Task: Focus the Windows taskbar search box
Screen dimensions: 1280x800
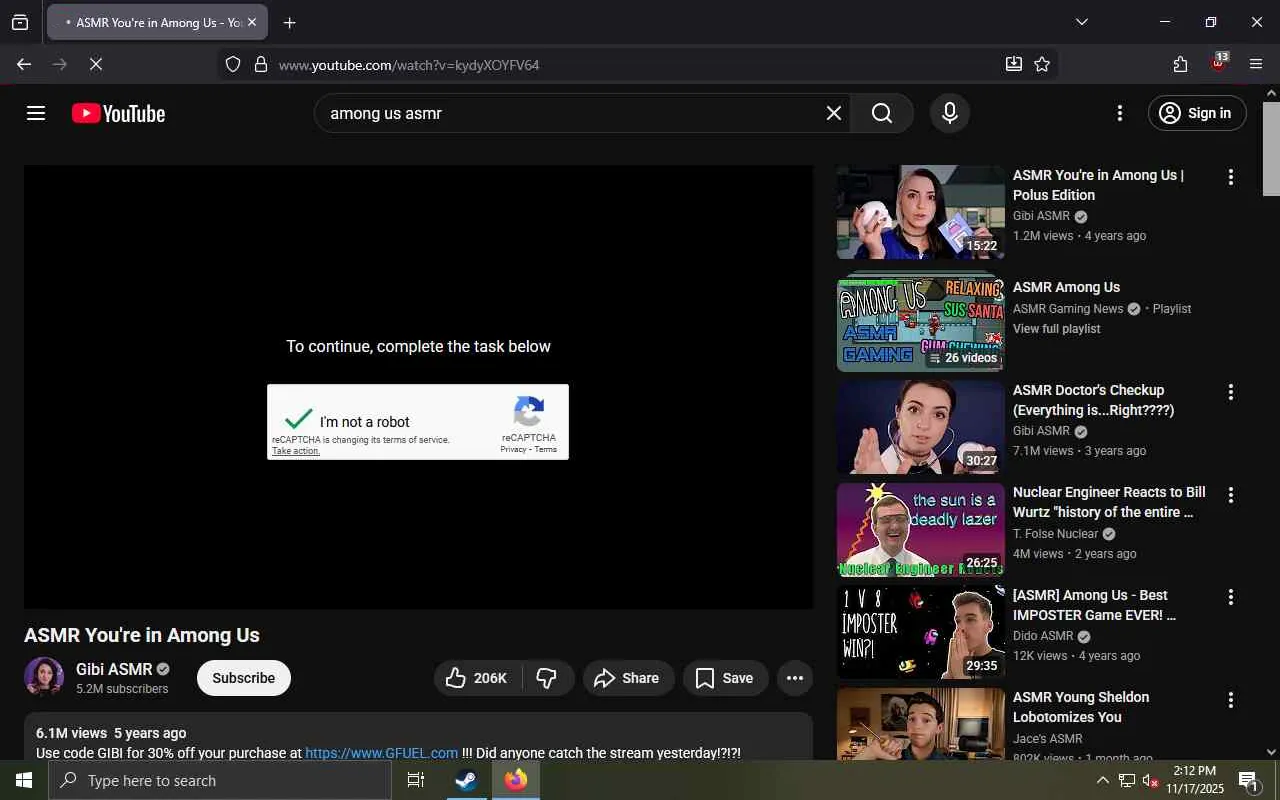Action: pos(220,780)
